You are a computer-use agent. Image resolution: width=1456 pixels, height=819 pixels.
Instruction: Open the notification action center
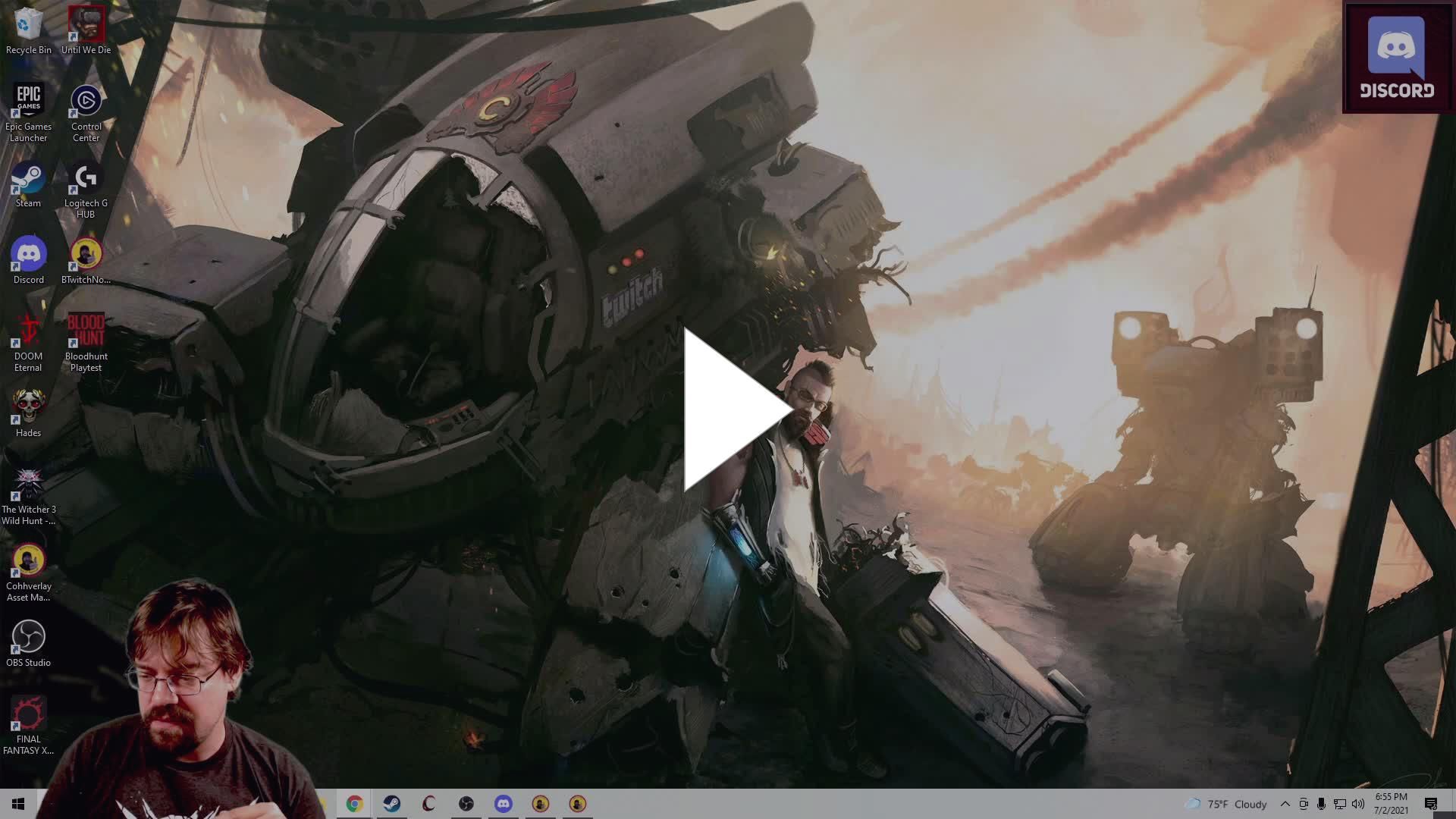coord(1431,804)
